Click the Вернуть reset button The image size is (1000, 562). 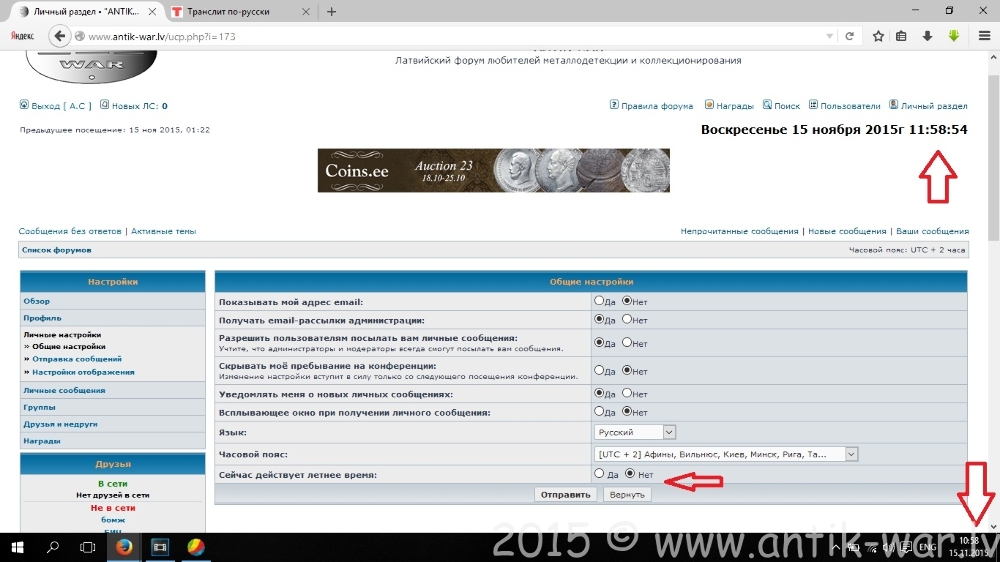pos(627,494)
